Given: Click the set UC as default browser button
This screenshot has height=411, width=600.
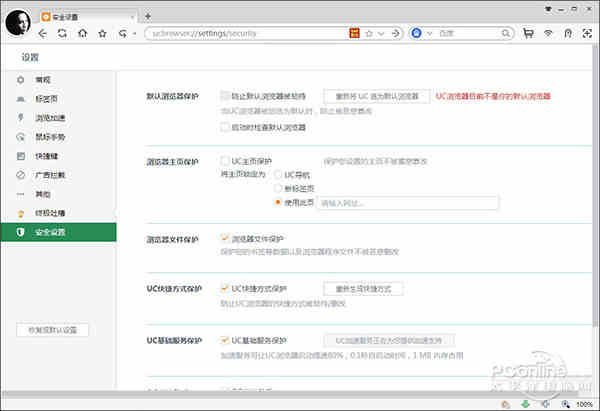Looking at the screenshot, I should pos(377,96).
